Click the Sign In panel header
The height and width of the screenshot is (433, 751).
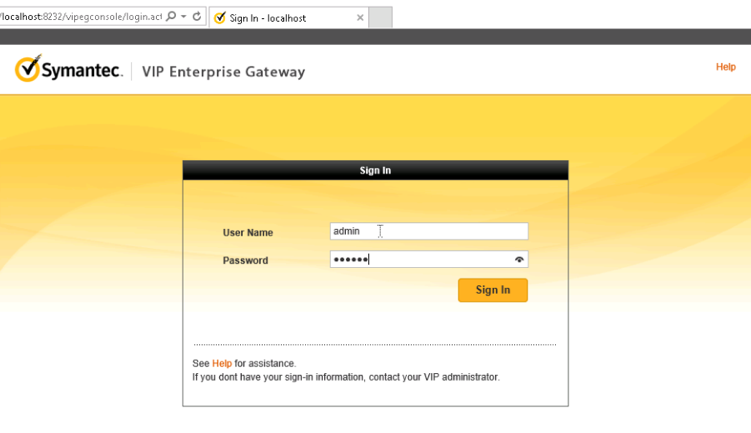375,171
